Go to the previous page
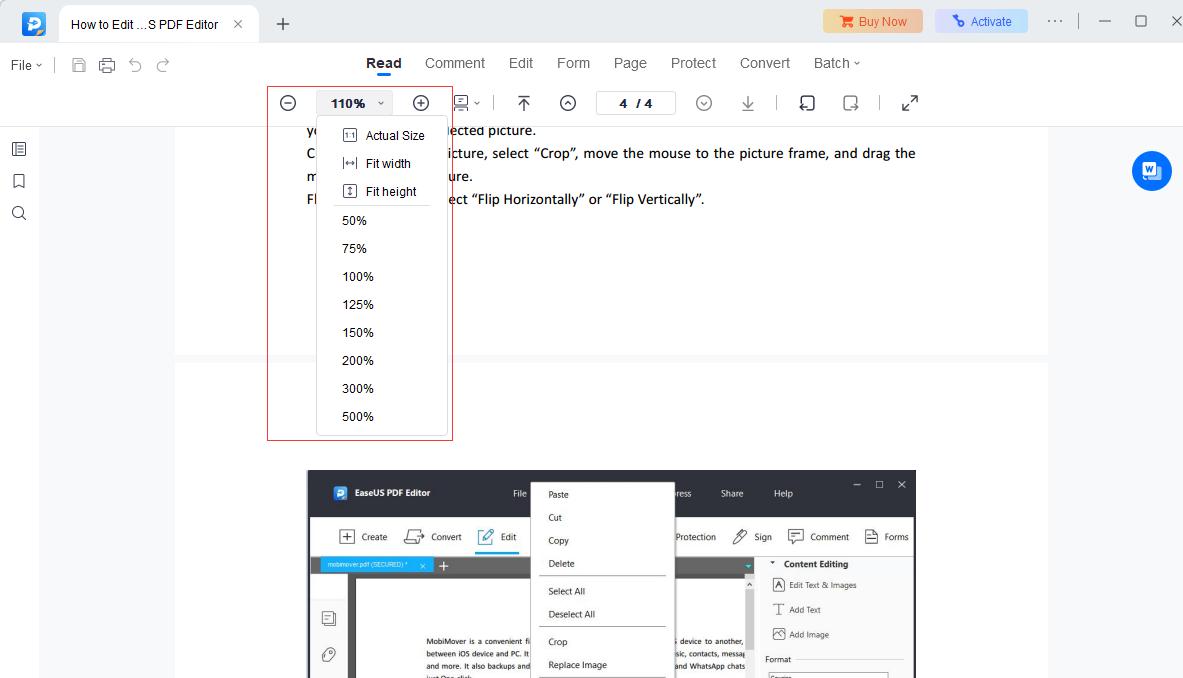The width and height of the screenshot is (1183, 678). click(568, 103)
